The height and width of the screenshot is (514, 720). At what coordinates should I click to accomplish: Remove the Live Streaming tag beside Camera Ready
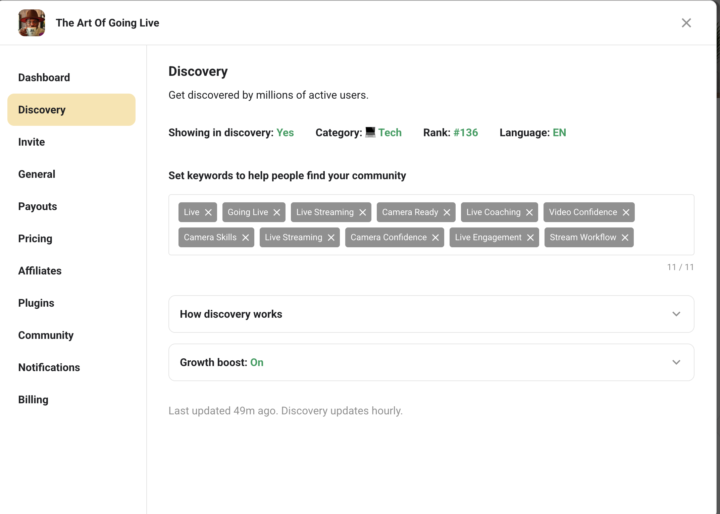362,212
